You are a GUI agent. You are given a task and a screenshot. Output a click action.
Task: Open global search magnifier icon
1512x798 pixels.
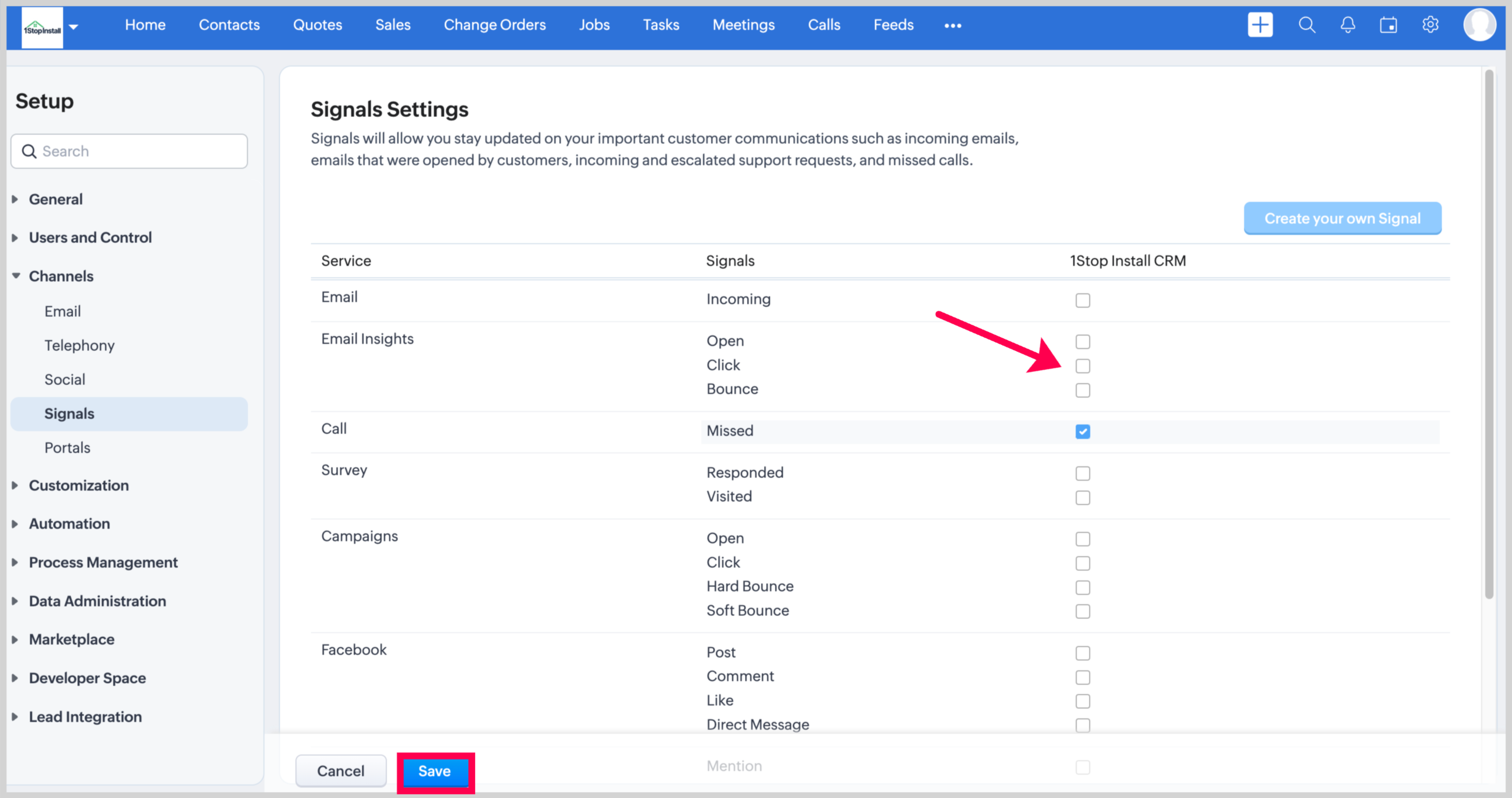pyautogui.click(x=1306, y=25)
